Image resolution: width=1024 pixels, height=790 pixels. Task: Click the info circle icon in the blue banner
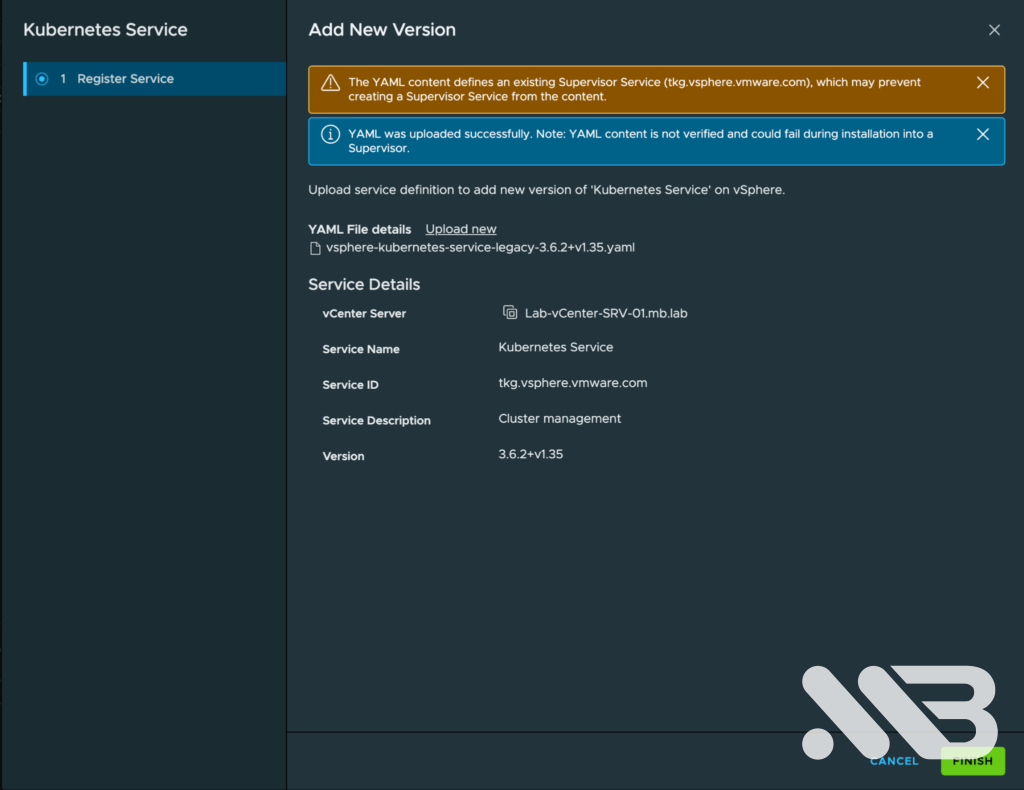point(330,134)
